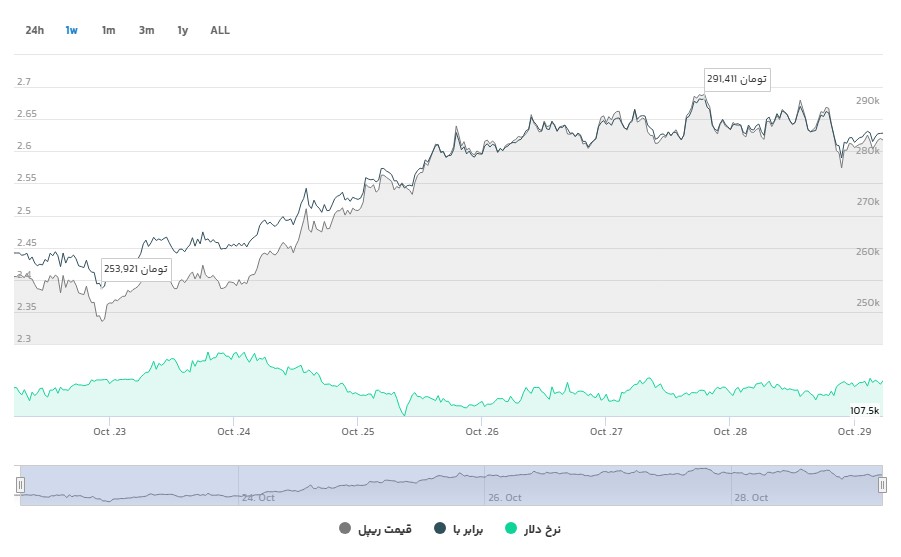
Task: Click the 291,411 تومان peak price label
Action: pos(737,79)
